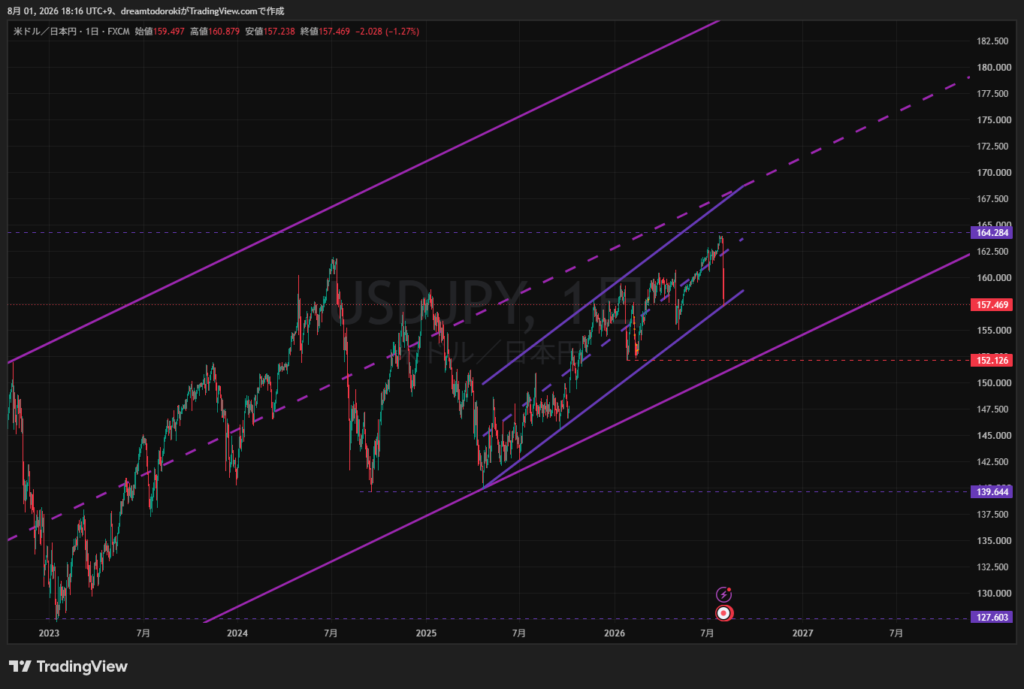
Task: Click the 175.000 price axis tick
Action: (993, 120)
